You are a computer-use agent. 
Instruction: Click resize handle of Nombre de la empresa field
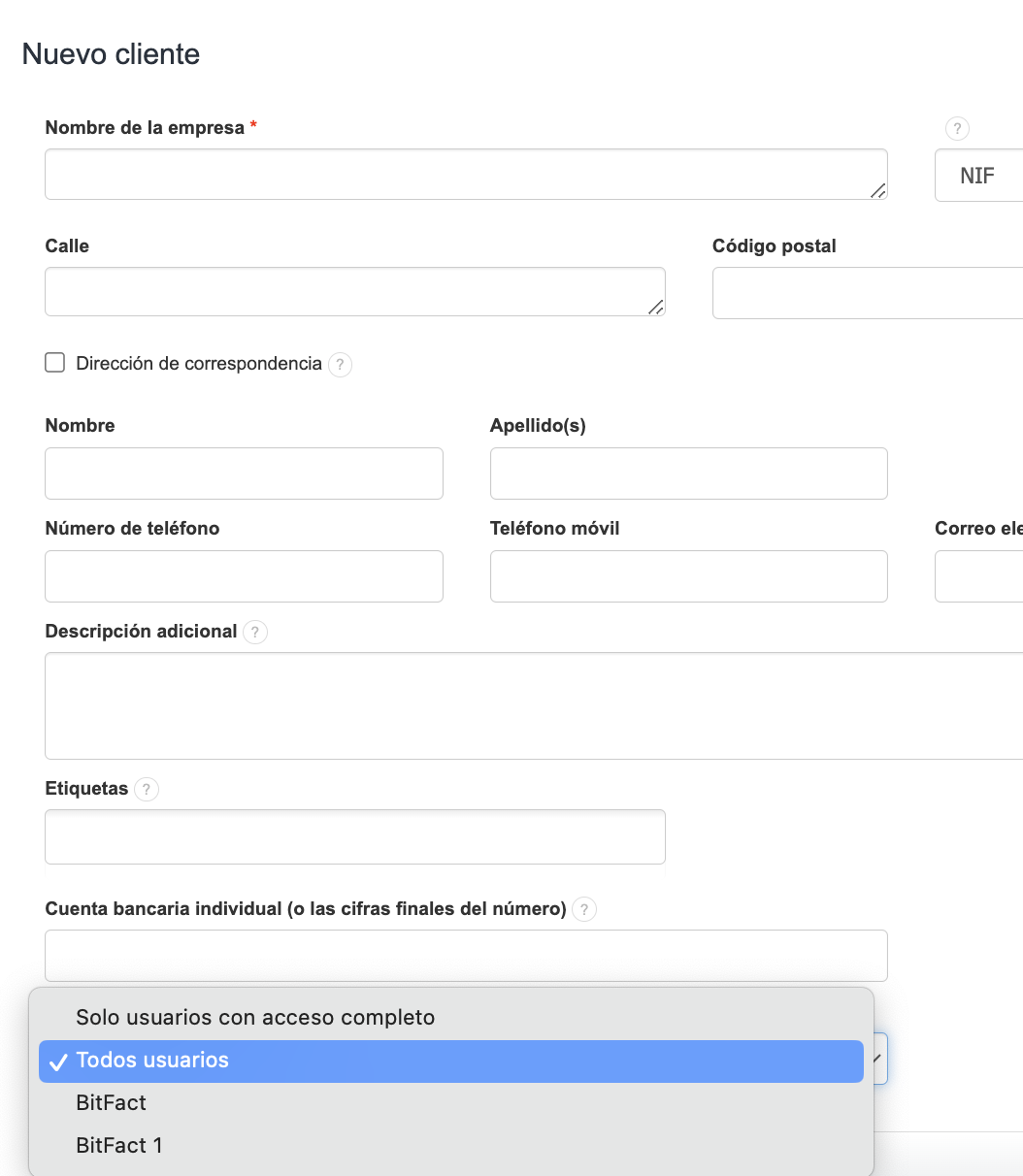(x=877, y=190)
